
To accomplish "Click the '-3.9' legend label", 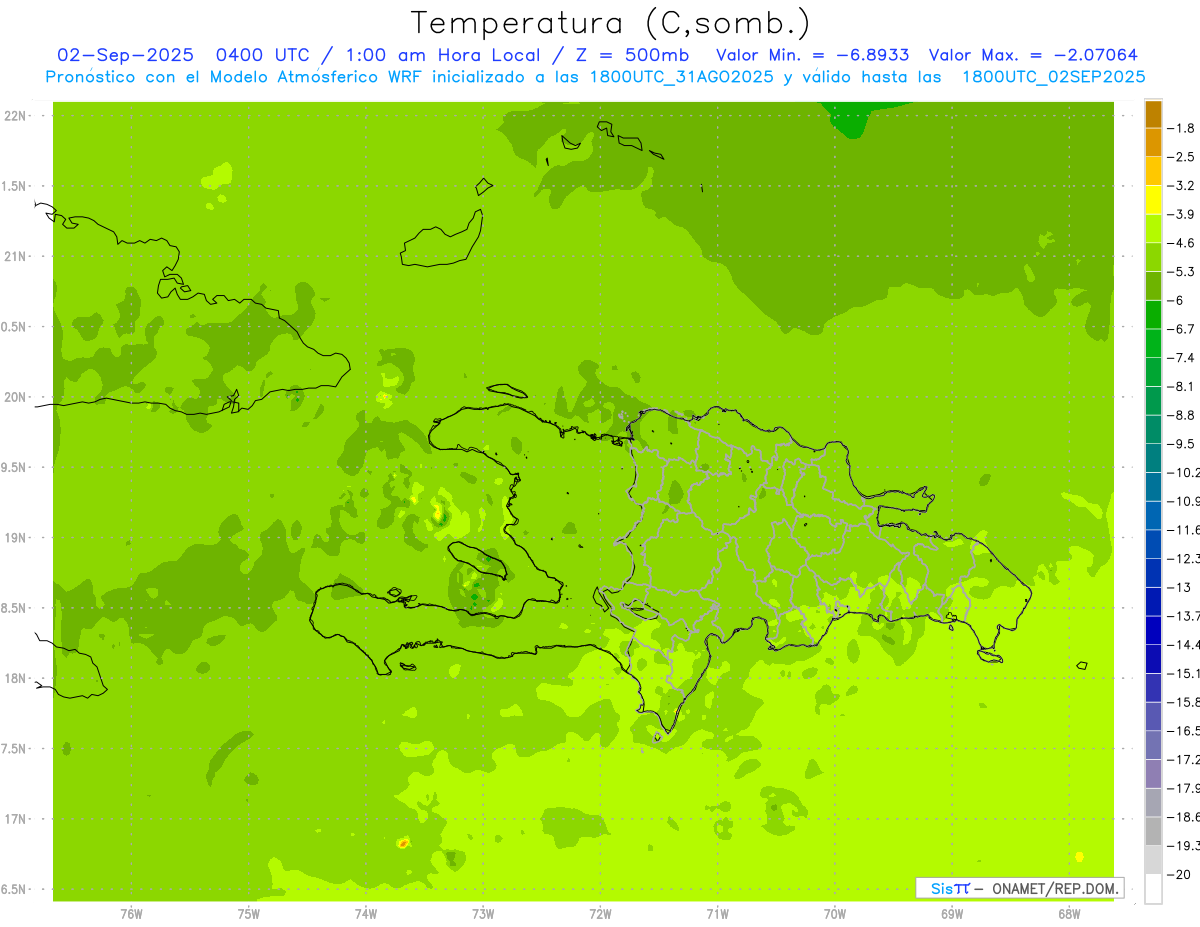I will click(x=1181, y=214).
